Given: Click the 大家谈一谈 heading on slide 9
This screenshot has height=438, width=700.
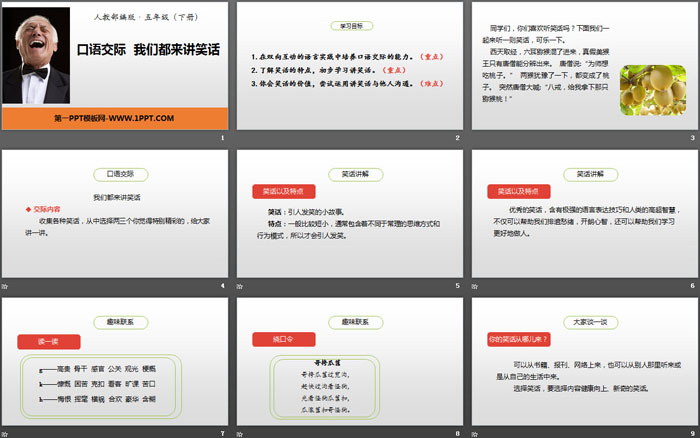Looking at the screenshot, I should (584, 322).
